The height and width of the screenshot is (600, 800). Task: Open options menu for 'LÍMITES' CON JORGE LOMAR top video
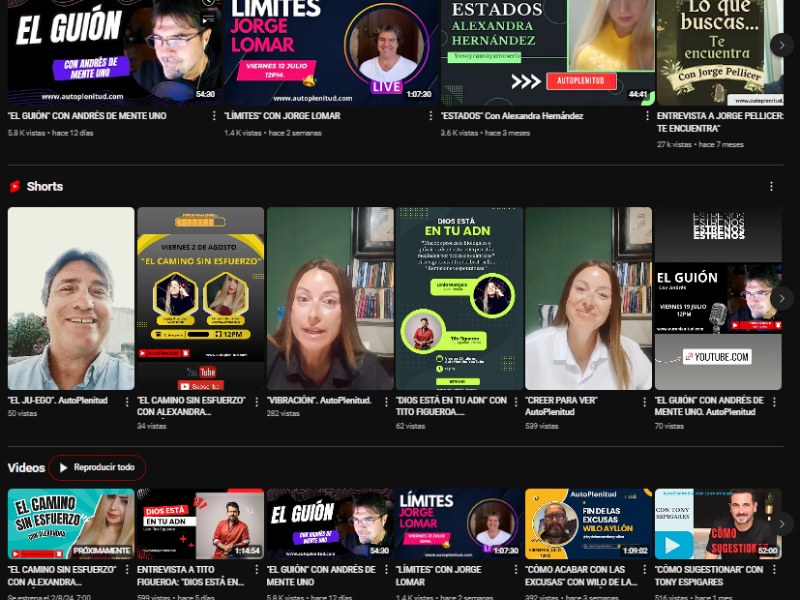(x=431, y=116)
